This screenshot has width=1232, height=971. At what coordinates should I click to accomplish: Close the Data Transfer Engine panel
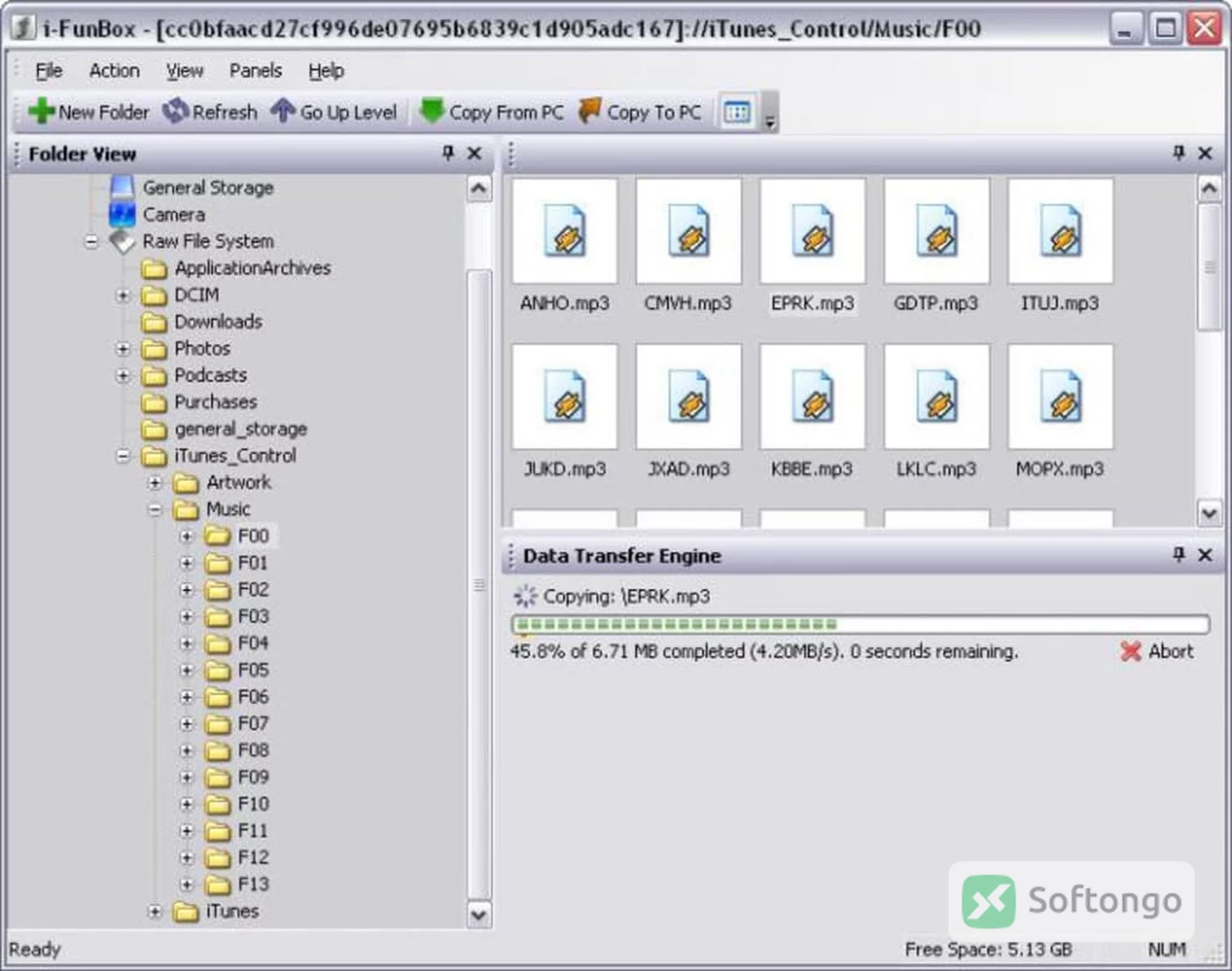(1205, 555)
